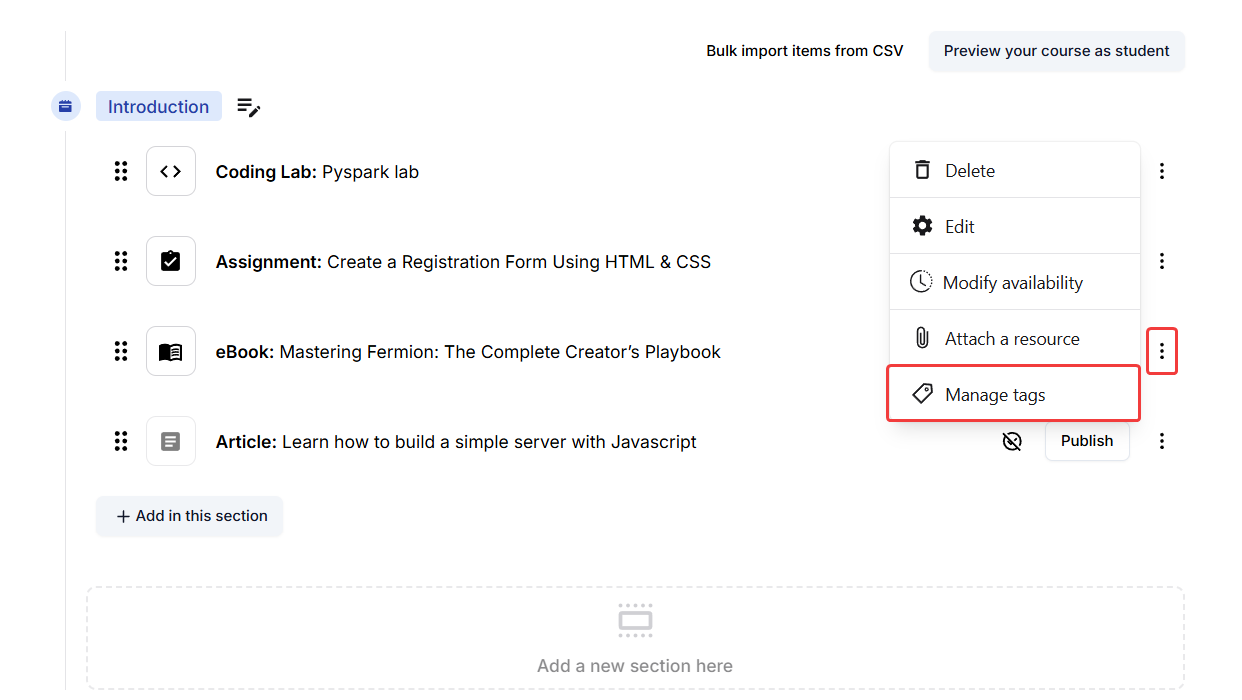The width and height of the screenshot is (1242, 700).
Task: Open the three-dot menu for Article row
Action: click(1161, 441)
